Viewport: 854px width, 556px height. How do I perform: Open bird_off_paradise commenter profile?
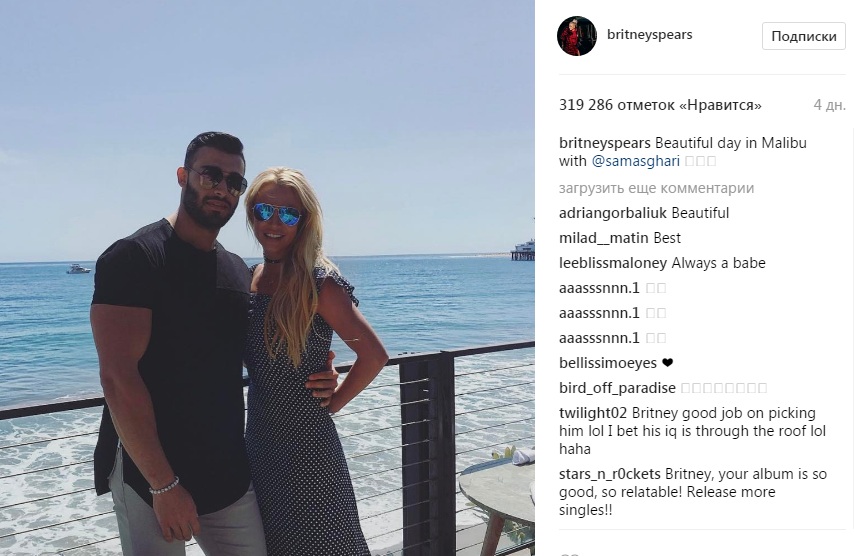tap(617, 388)
